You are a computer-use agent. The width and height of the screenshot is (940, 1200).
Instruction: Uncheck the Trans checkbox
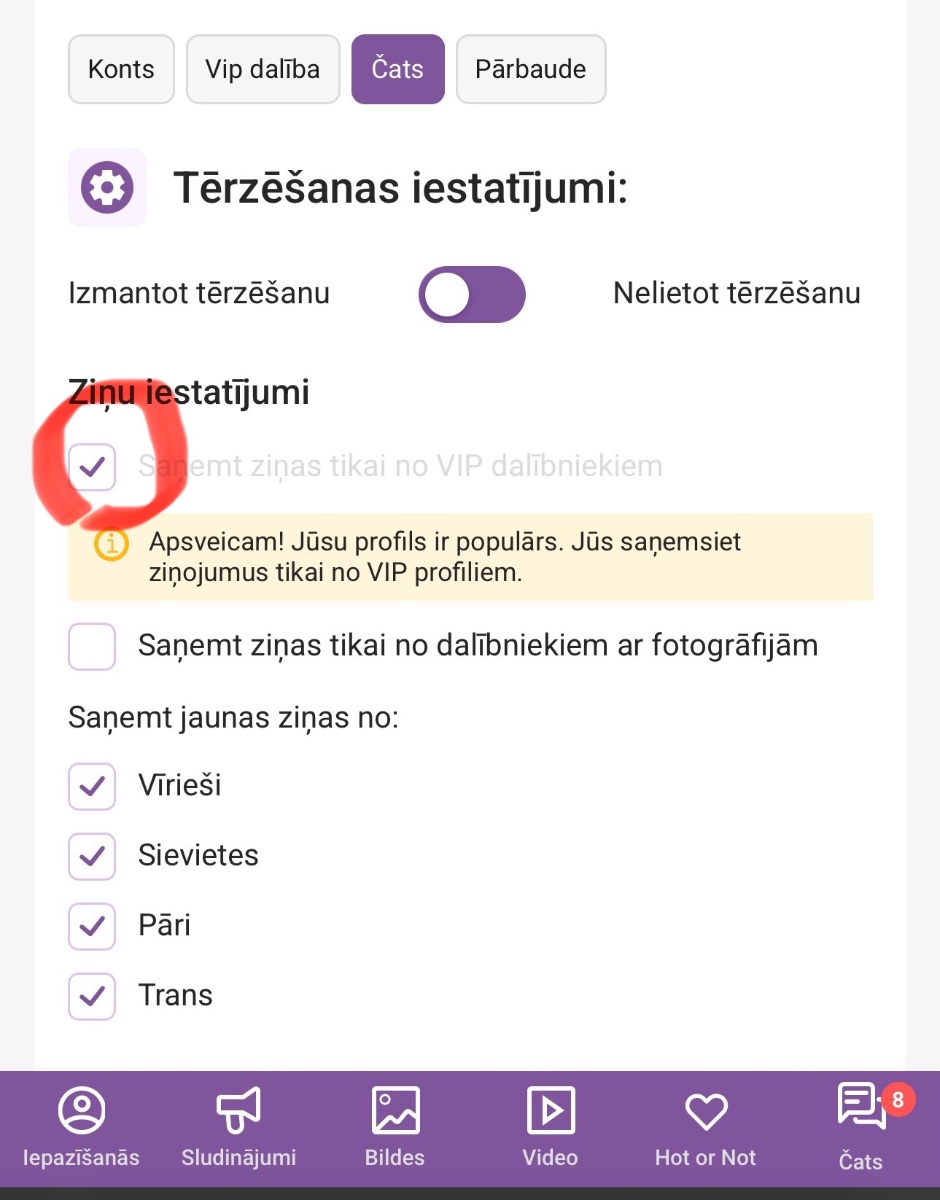point(93,996)
